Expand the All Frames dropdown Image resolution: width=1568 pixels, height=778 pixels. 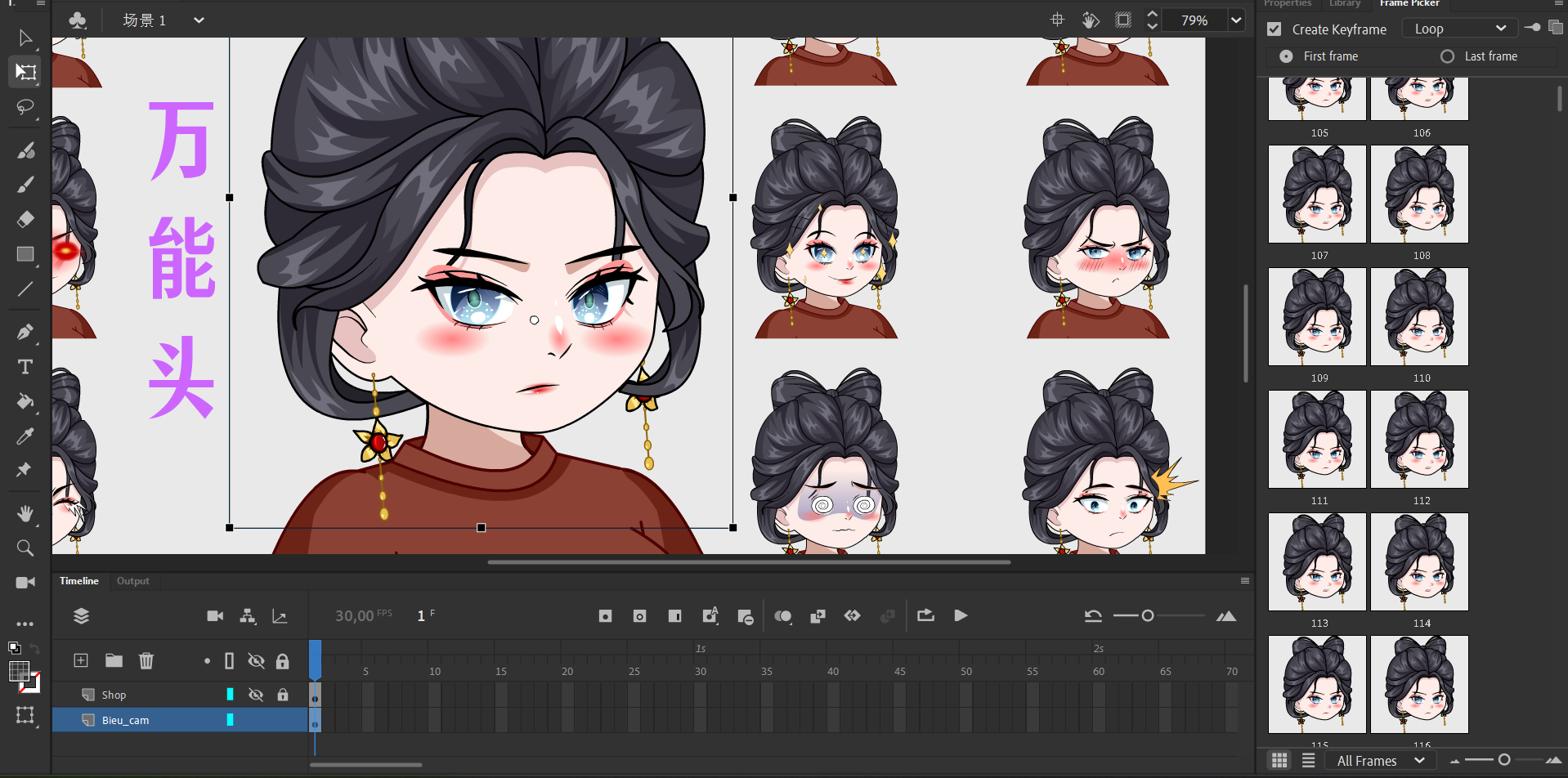(x=1381, y=761)
